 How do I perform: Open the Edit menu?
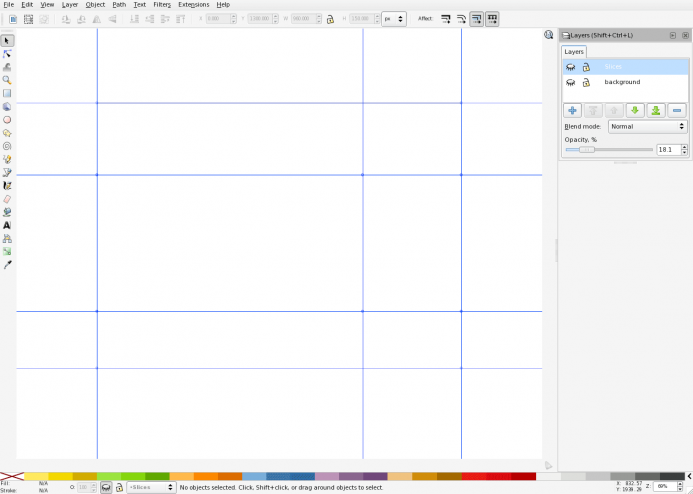click(27, 4)
